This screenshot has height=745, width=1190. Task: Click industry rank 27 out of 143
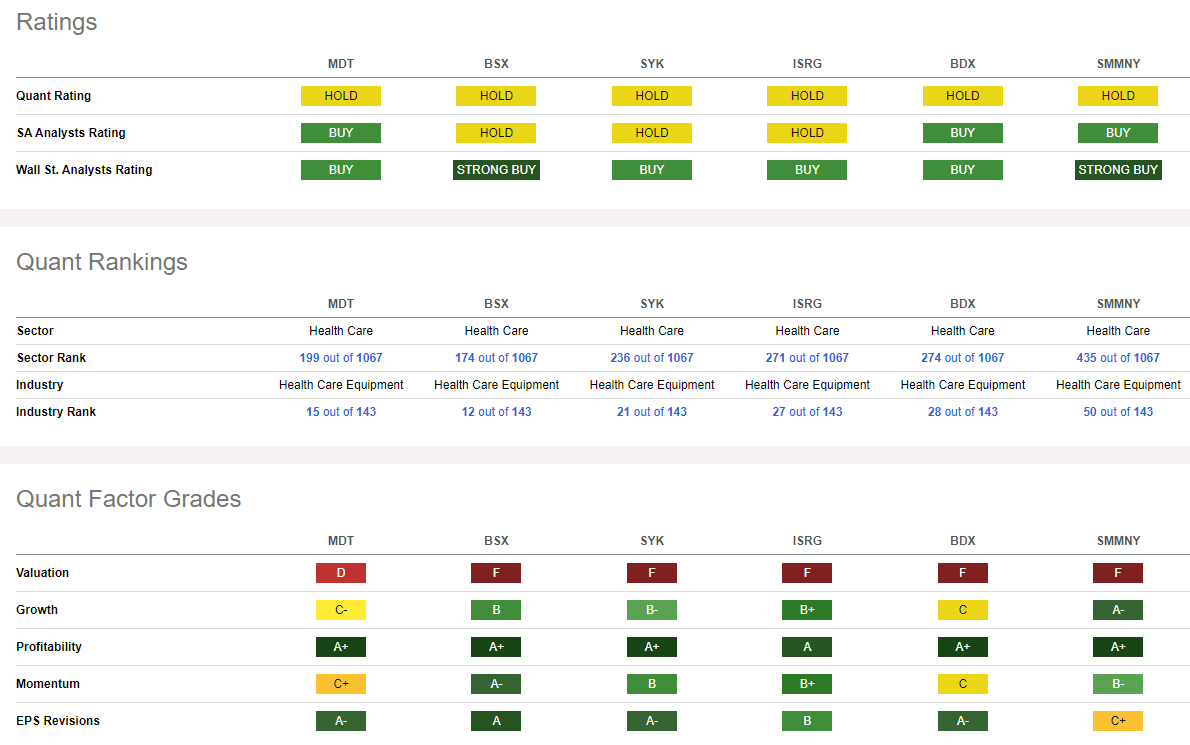click(x=807, y=412)
